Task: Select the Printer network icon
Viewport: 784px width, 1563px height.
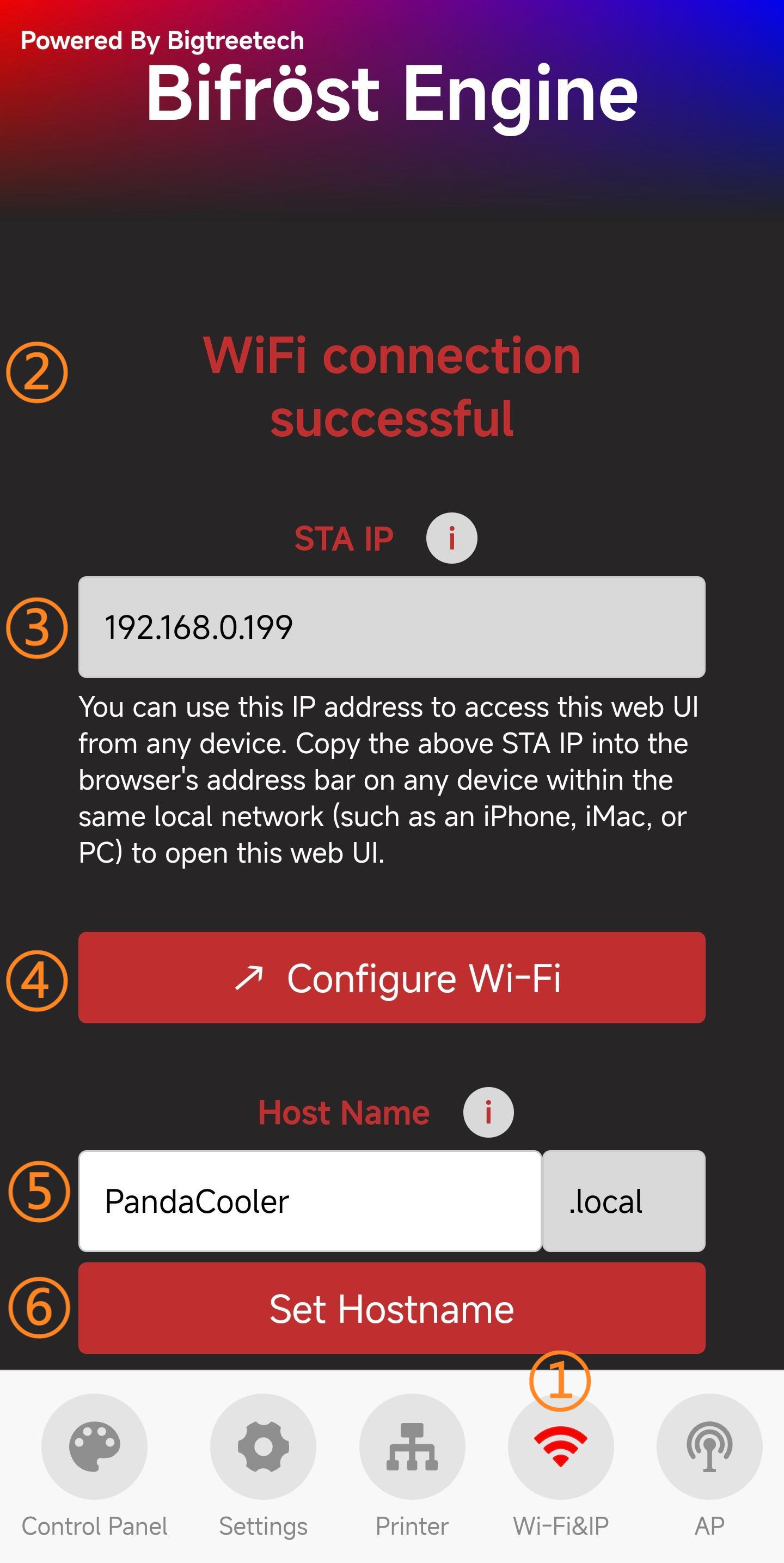Action: click(412, 1446)
